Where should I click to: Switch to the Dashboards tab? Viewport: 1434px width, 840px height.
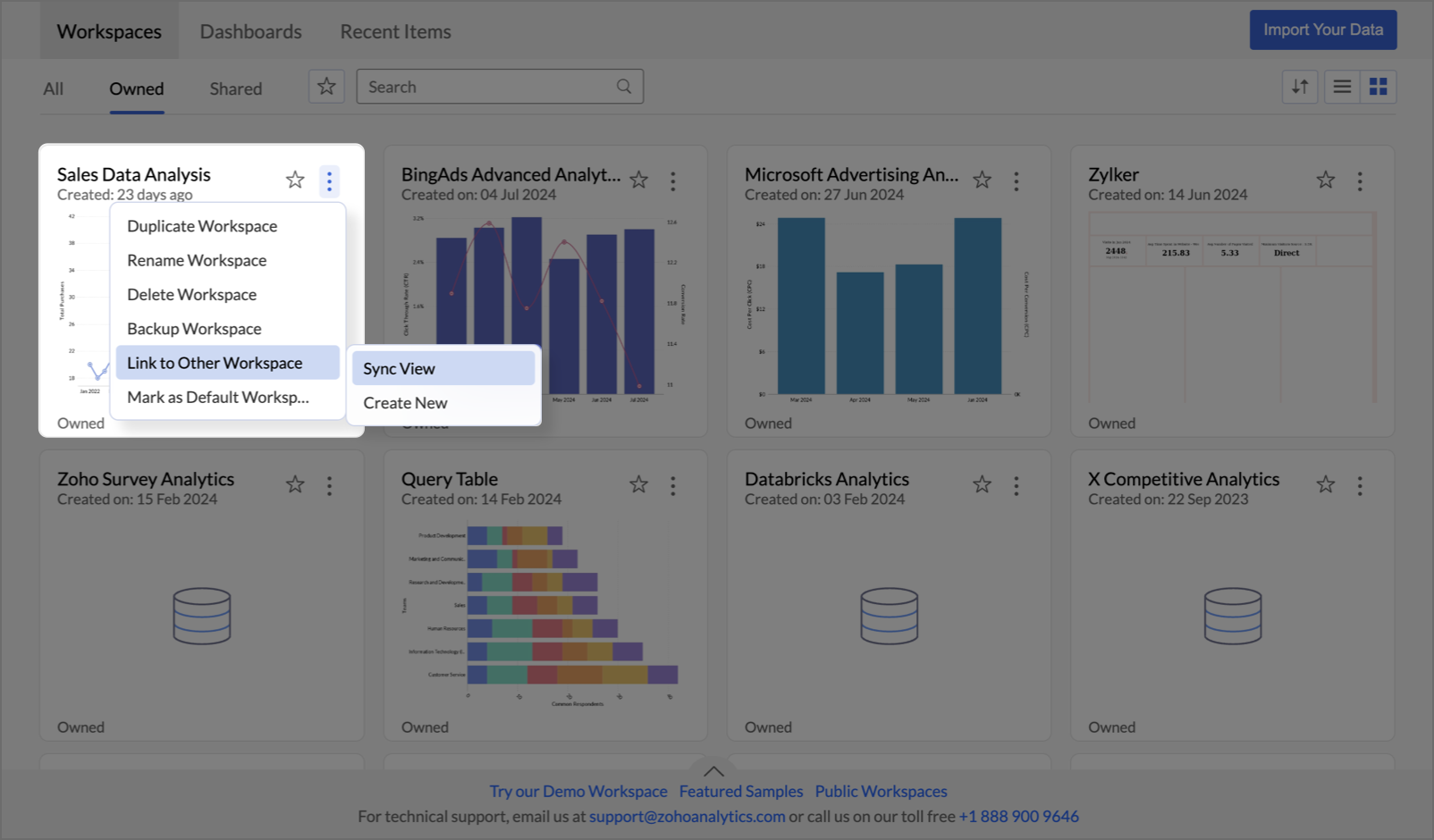click(250, 31)
